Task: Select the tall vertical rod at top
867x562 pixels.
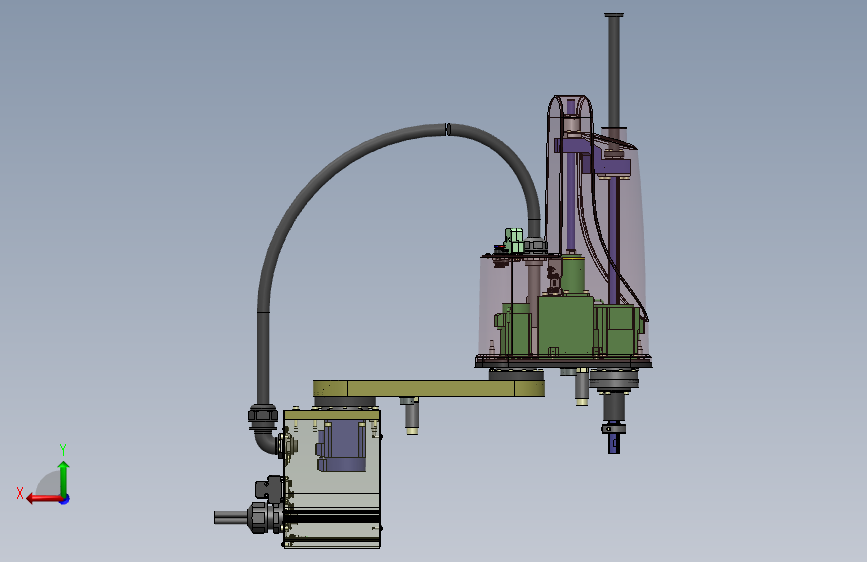Action: click(x=614, y=72)
